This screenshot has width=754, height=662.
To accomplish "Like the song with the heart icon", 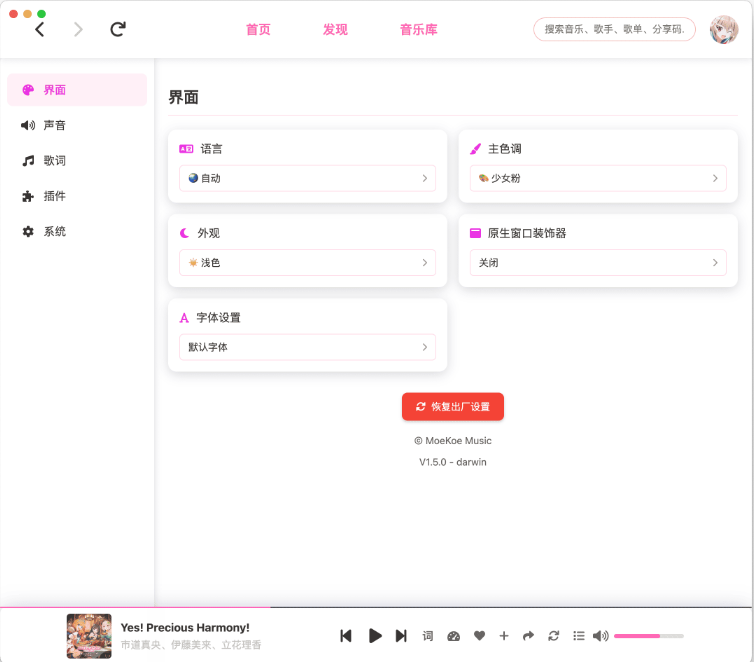I will tap(479, 636).
